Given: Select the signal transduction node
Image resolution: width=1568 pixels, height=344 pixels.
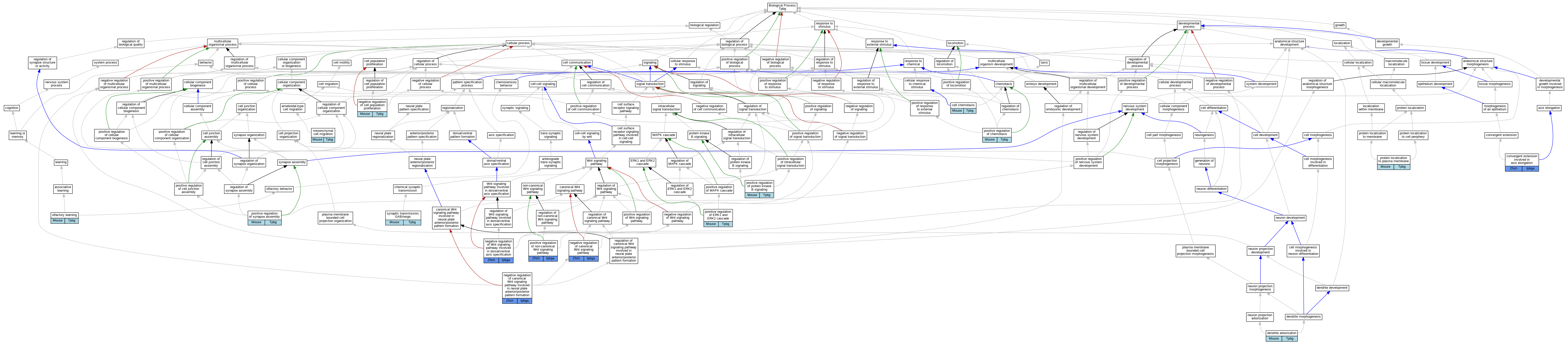Looking at the screenshot, I should [650, 84].
